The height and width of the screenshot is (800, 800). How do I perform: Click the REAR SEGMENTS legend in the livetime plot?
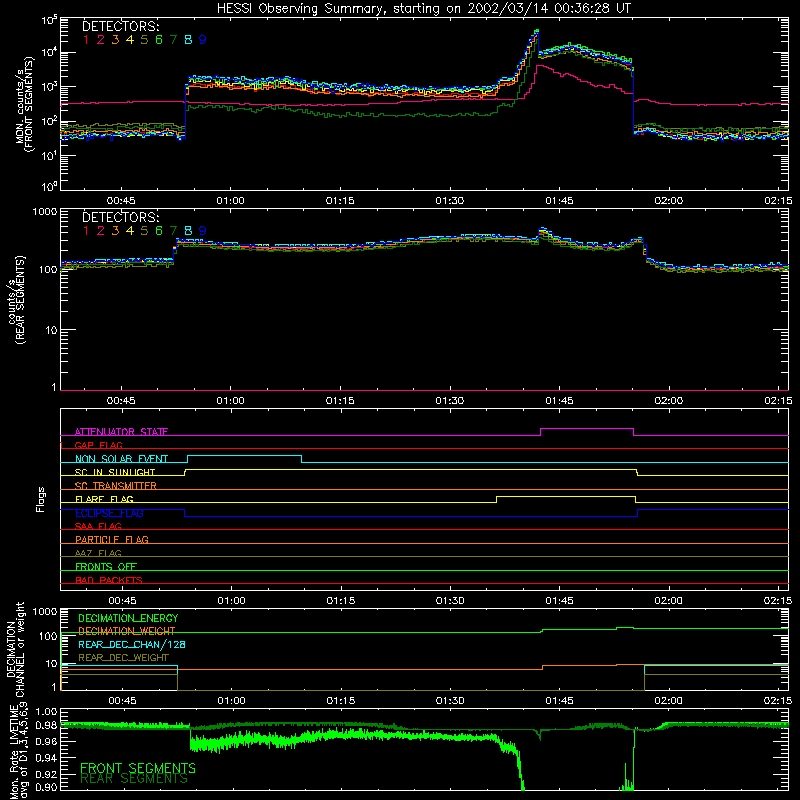coord(134,779)
